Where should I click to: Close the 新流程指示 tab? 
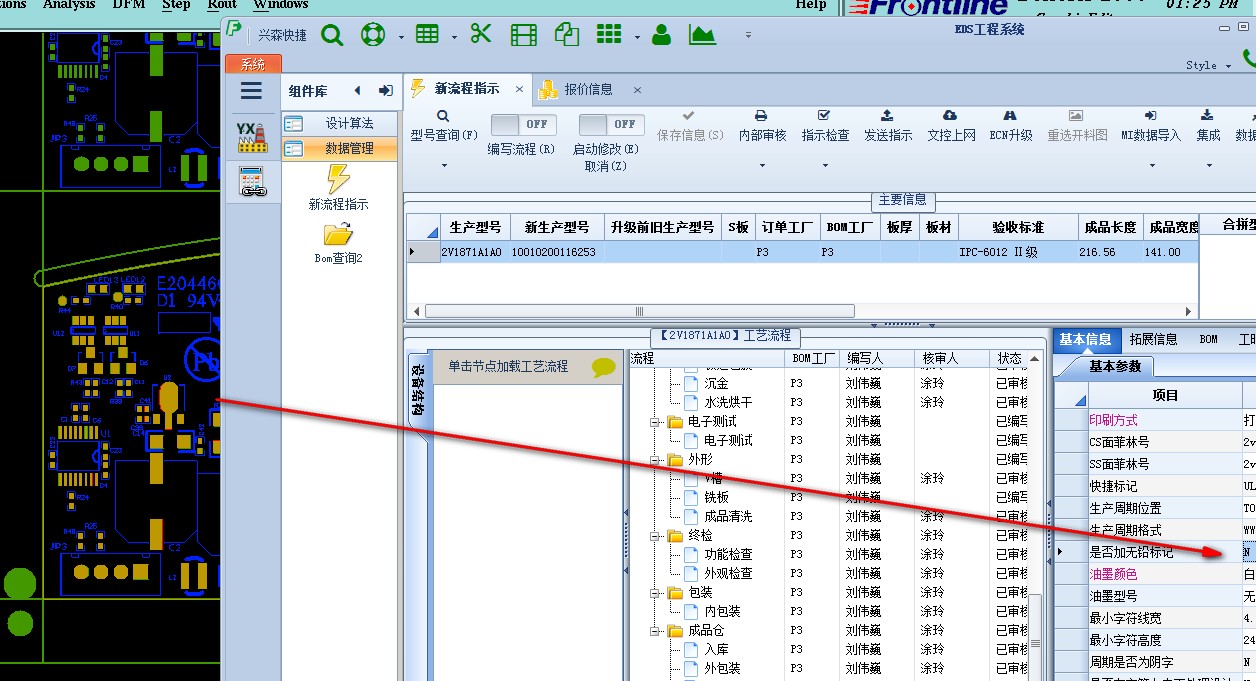(x=519, y=89)
